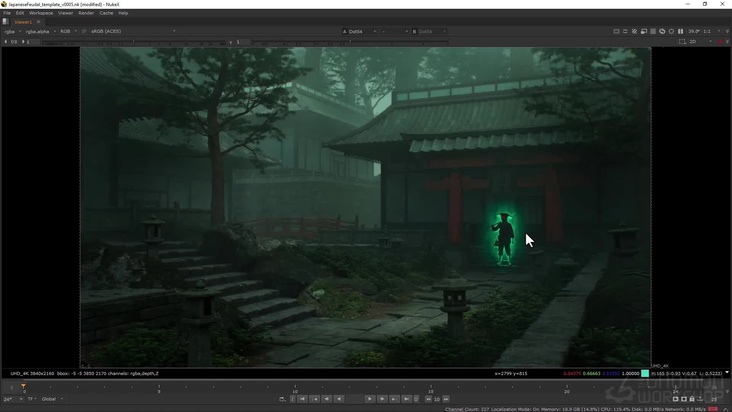Open the wipe composite mode dropdown
Screen dimensions: 732x412
(x=394, y=31)
